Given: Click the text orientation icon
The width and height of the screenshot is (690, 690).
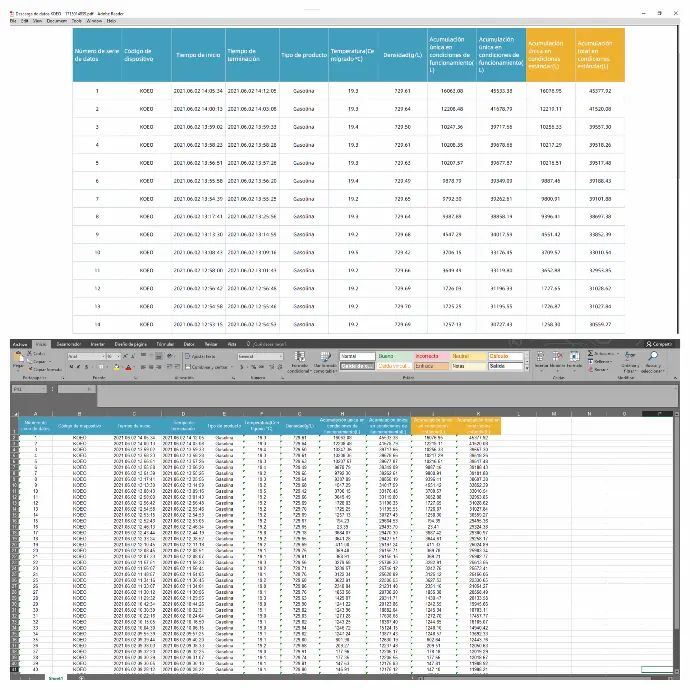Looking at the screenshot, I should [x=171, y=356].
